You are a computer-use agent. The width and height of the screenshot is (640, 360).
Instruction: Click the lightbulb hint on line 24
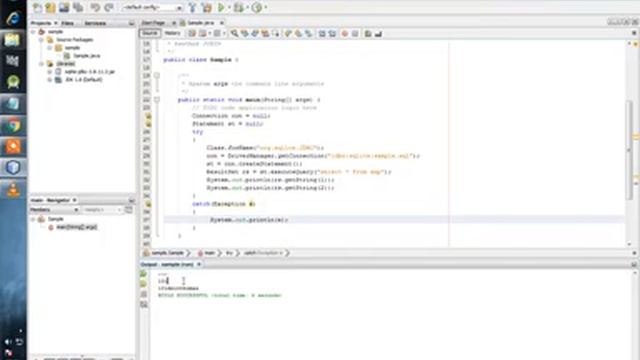coord(148,116)
